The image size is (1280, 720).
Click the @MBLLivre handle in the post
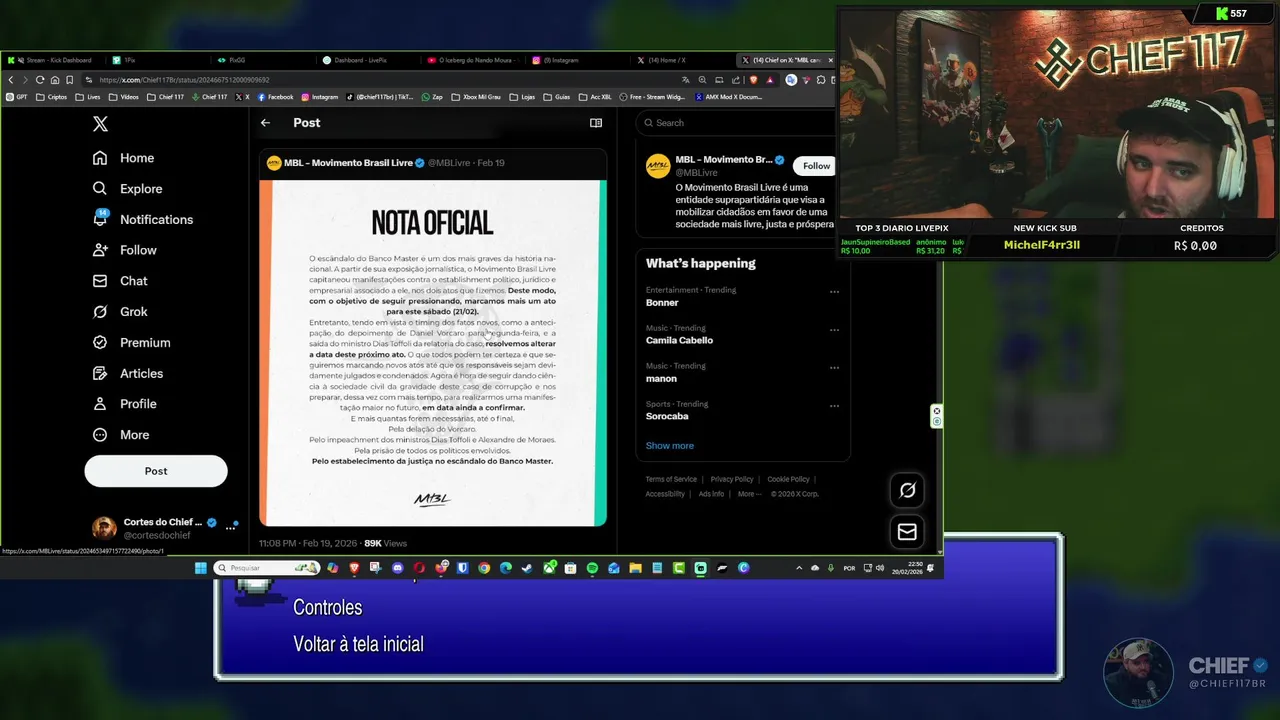click(x=449, y=163)
